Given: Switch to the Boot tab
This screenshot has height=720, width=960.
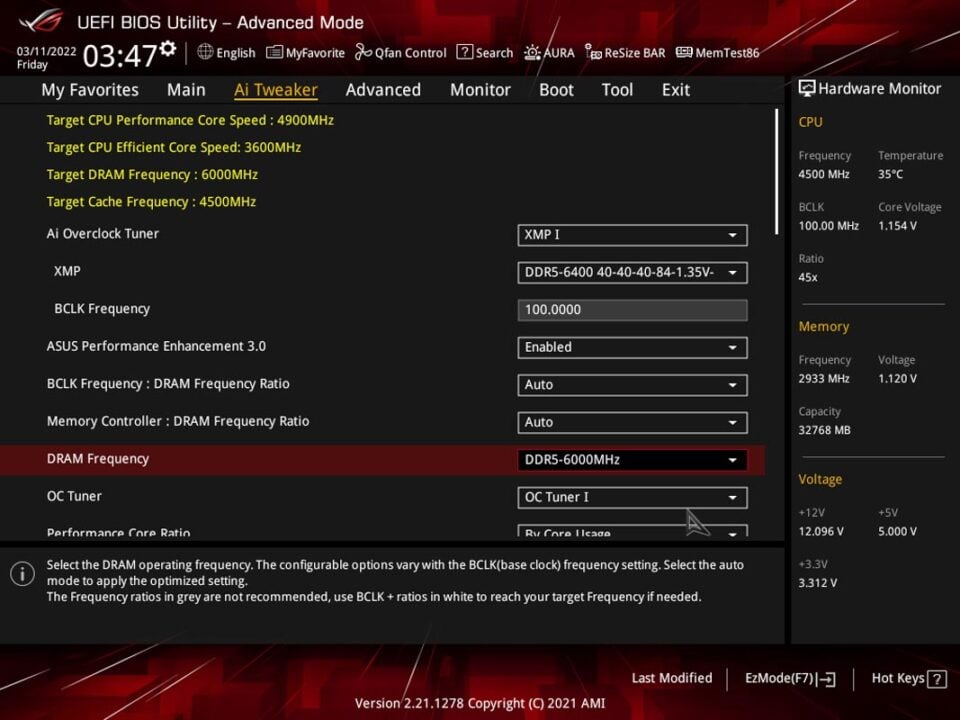Looking at the screenshot, I should [556, 90].
